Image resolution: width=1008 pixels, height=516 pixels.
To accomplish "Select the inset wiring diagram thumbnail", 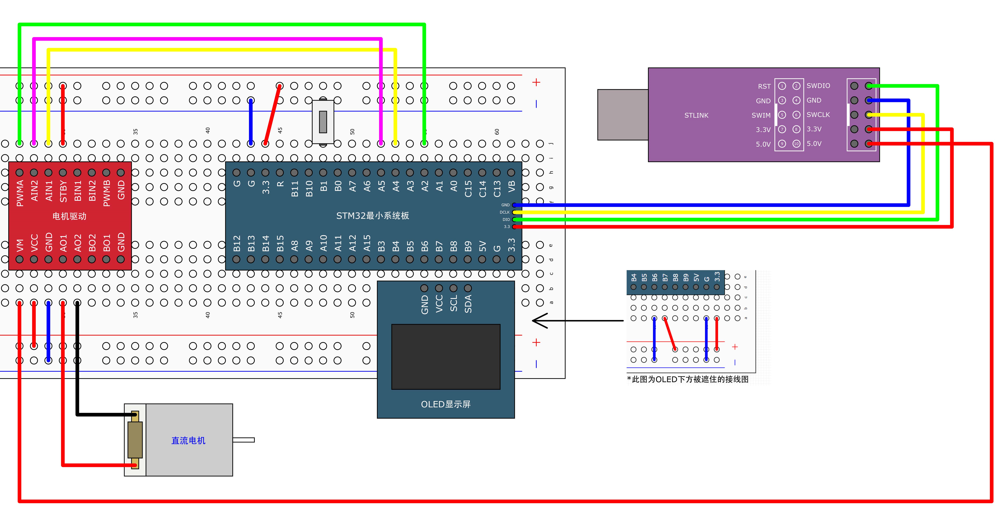I will (691, 321).
